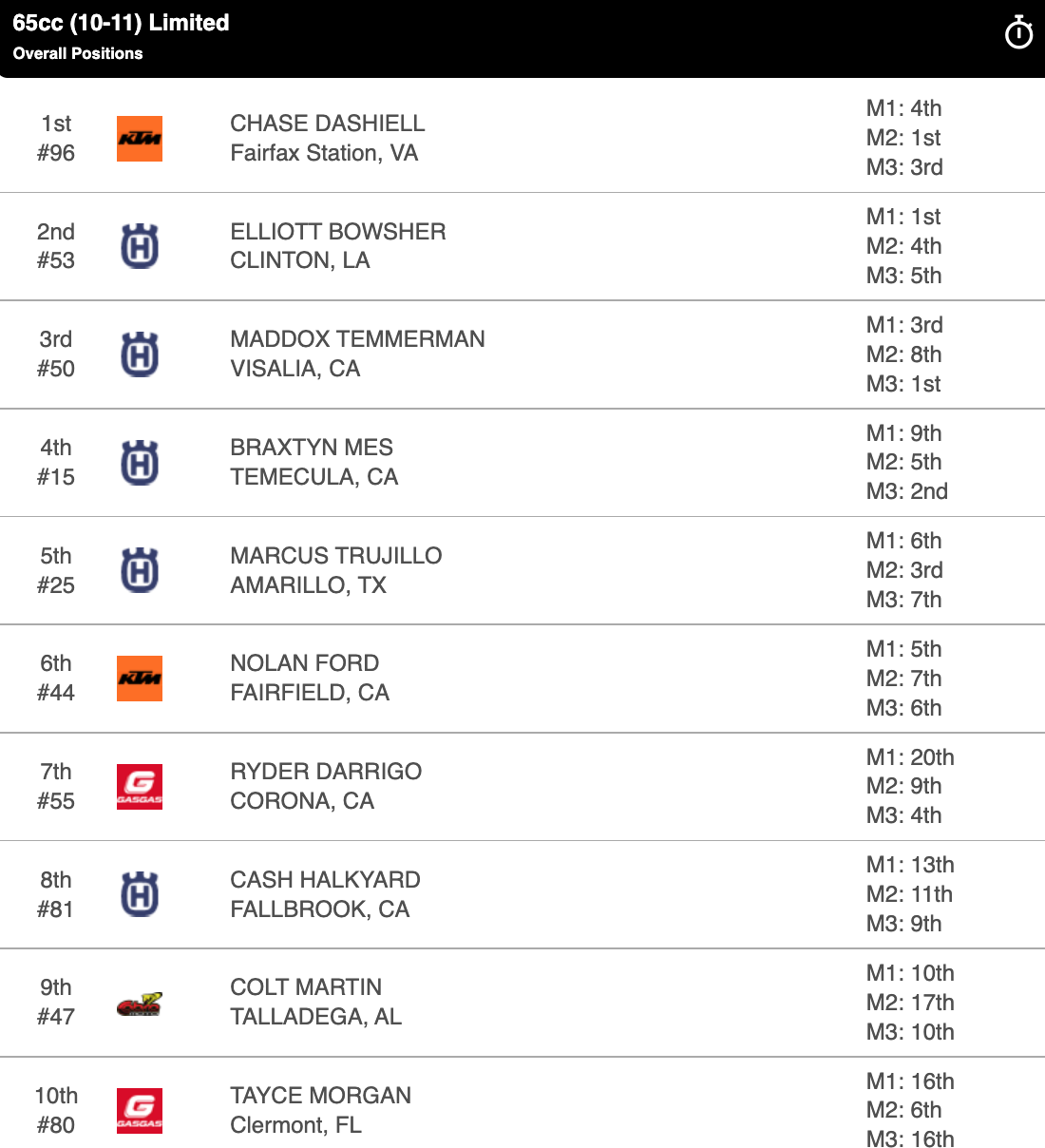Click Colt Martin's hometown Talladega, AL

[x=316, y=1017]
